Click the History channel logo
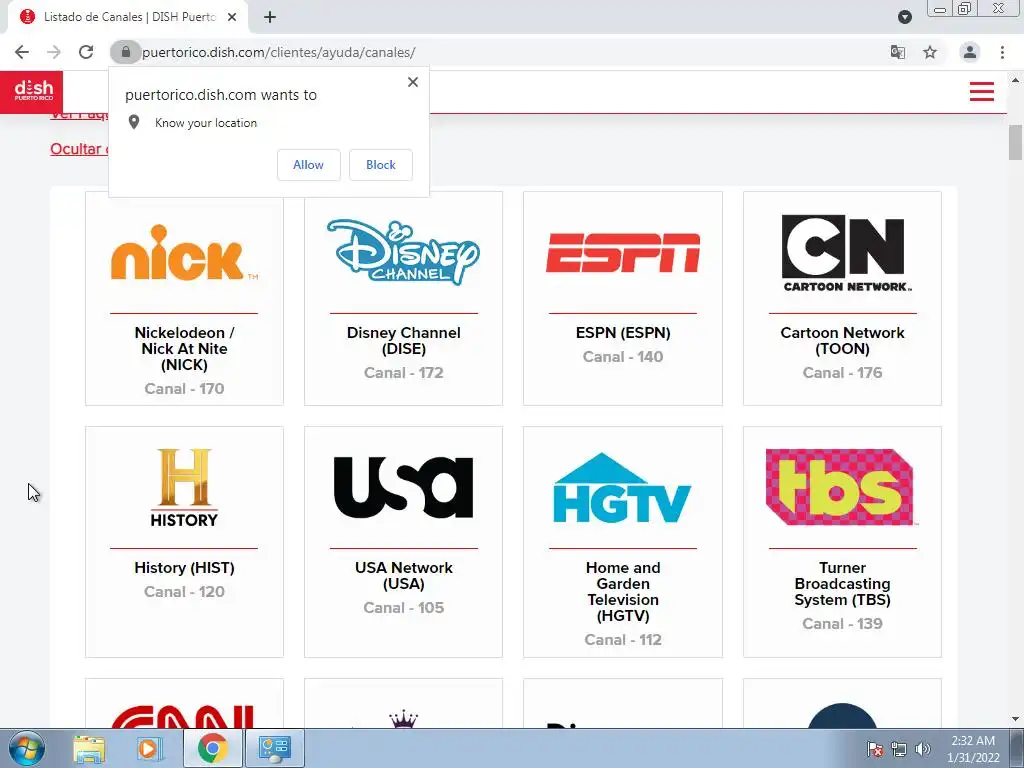1024x768 pixels. point(184,487)
